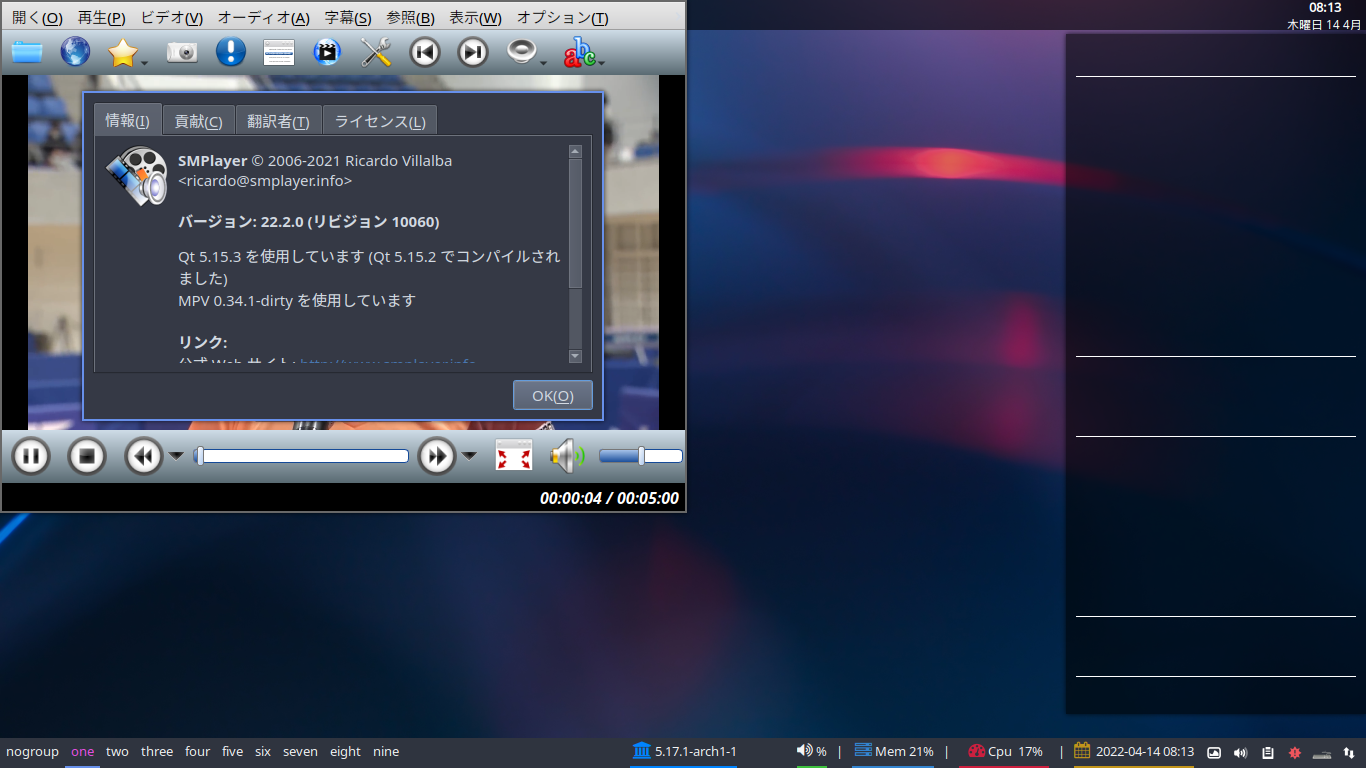Image resolution: width=1366 pixels, height=768 pixels.
Task: Switch to the 貢献(C) tab
Action: [198, 121]
